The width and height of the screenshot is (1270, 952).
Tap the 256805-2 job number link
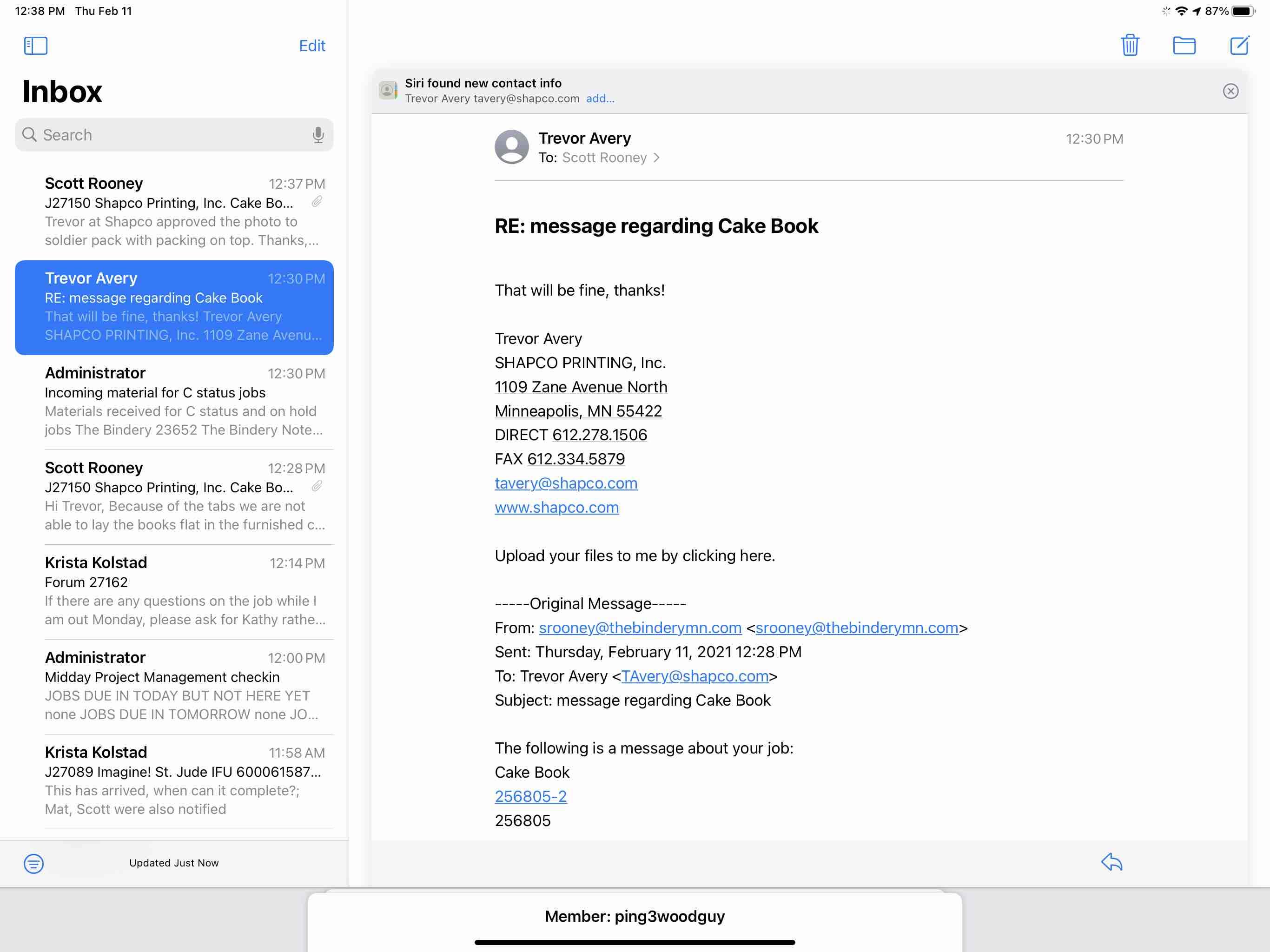click(530, 796)
